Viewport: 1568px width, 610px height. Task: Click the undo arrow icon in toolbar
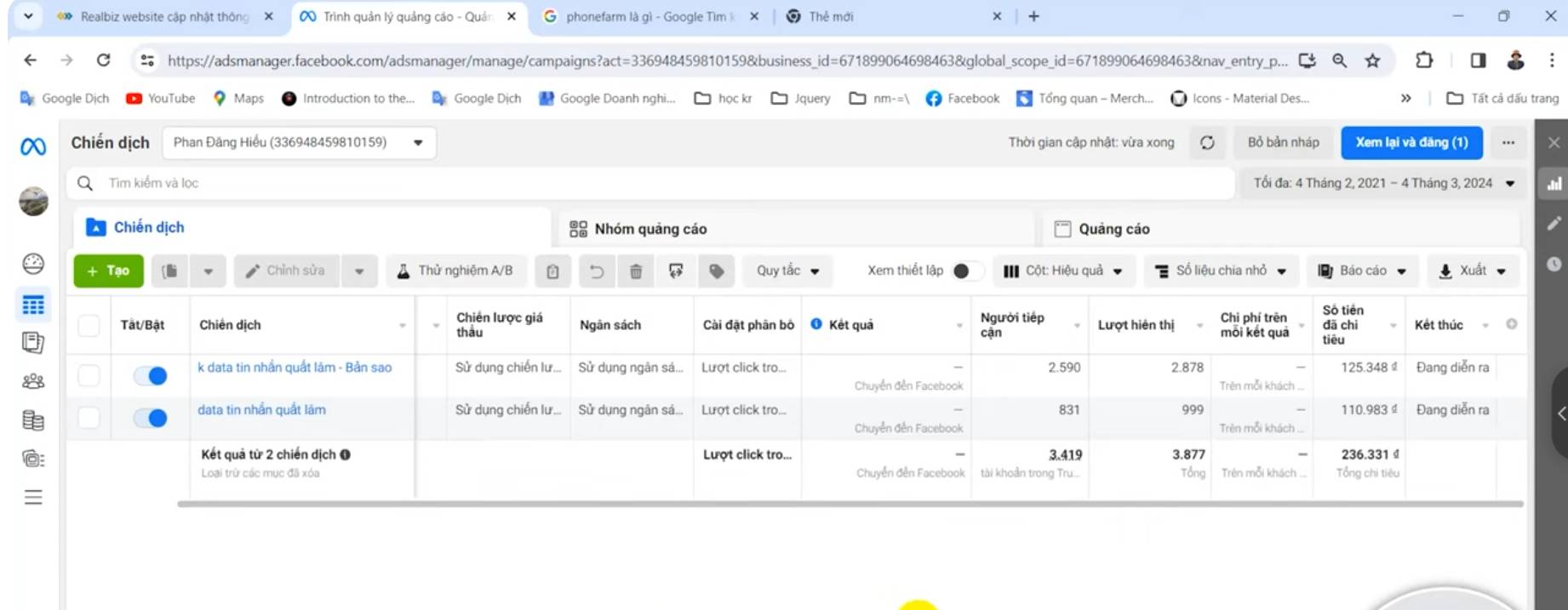point(596,271)
